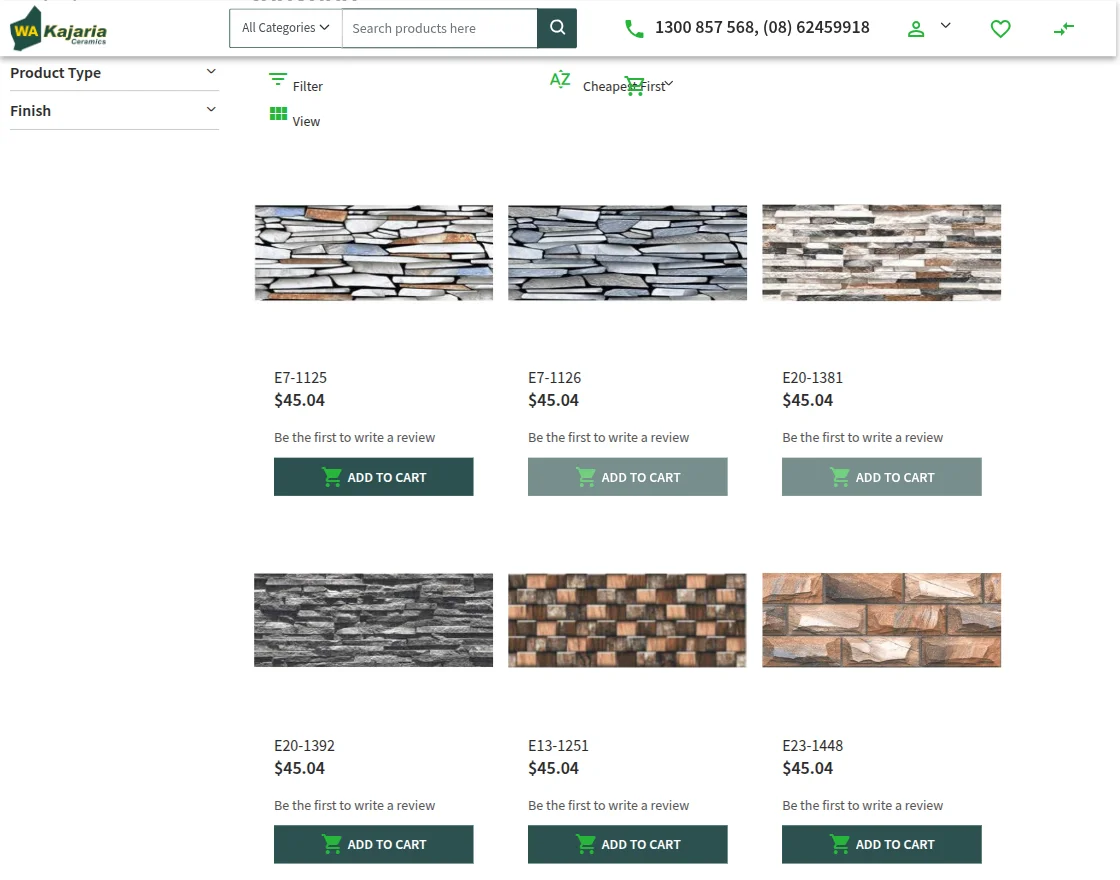Click the shopping cart icon near sort

[634, 86]
